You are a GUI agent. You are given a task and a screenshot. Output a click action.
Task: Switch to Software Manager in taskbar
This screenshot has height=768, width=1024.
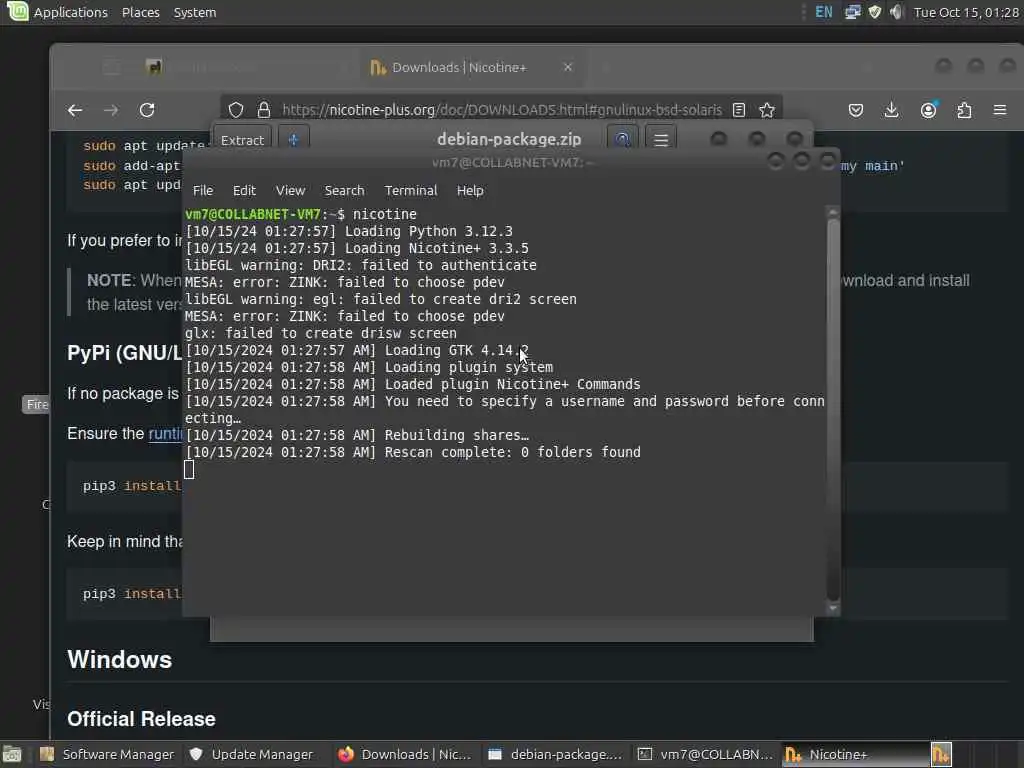(x=107, y=754)
